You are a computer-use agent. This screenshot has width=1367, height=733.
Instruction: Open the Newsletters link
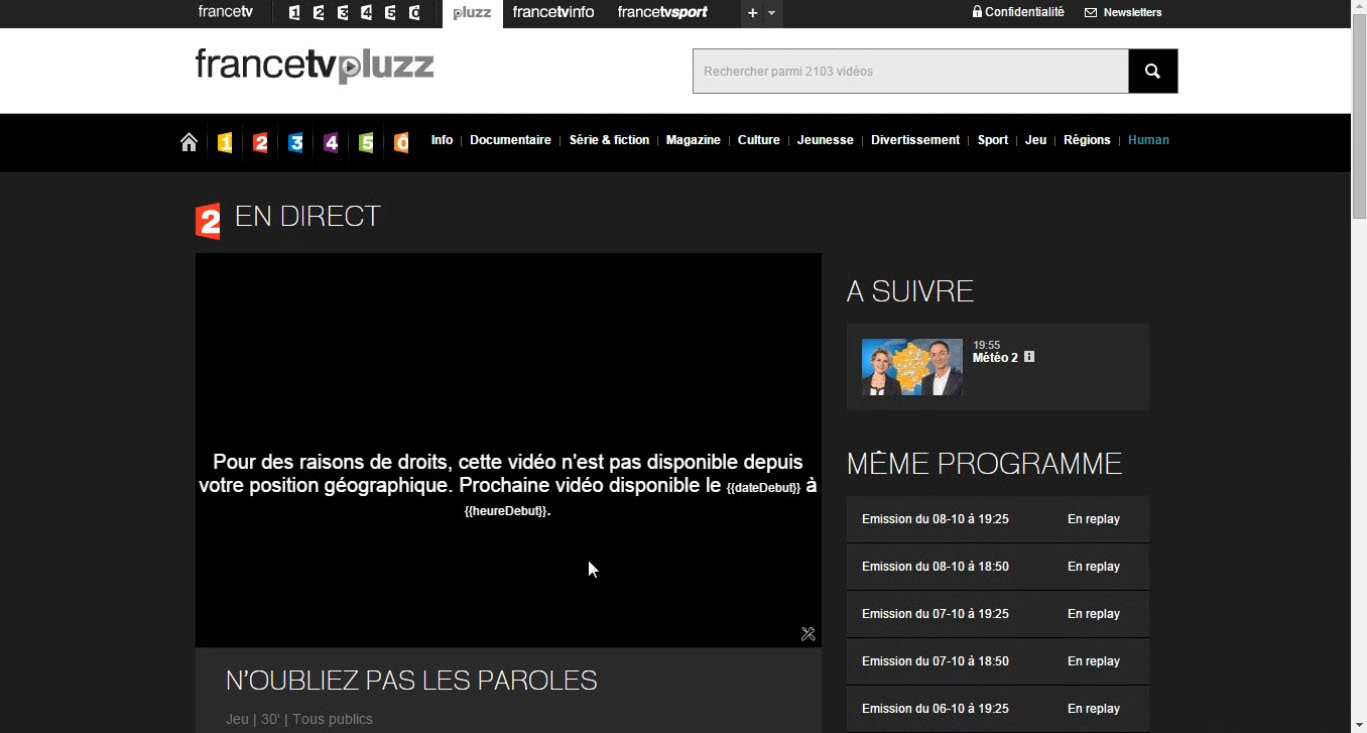click(1123, 13)
